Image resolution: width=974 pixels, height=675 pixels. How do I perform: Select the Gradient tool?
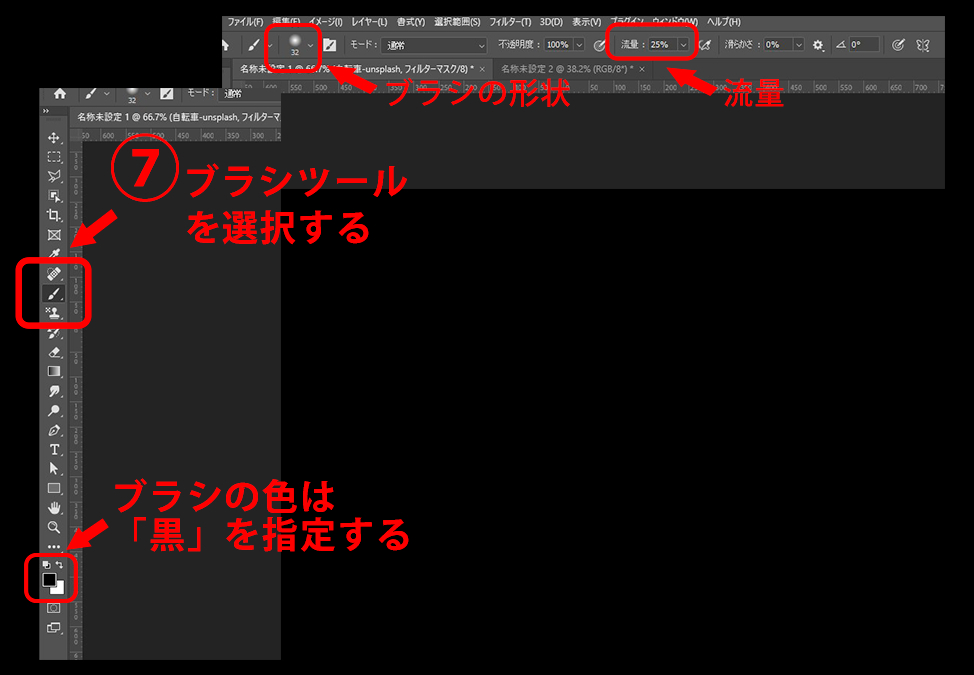(x=54, y=371)
